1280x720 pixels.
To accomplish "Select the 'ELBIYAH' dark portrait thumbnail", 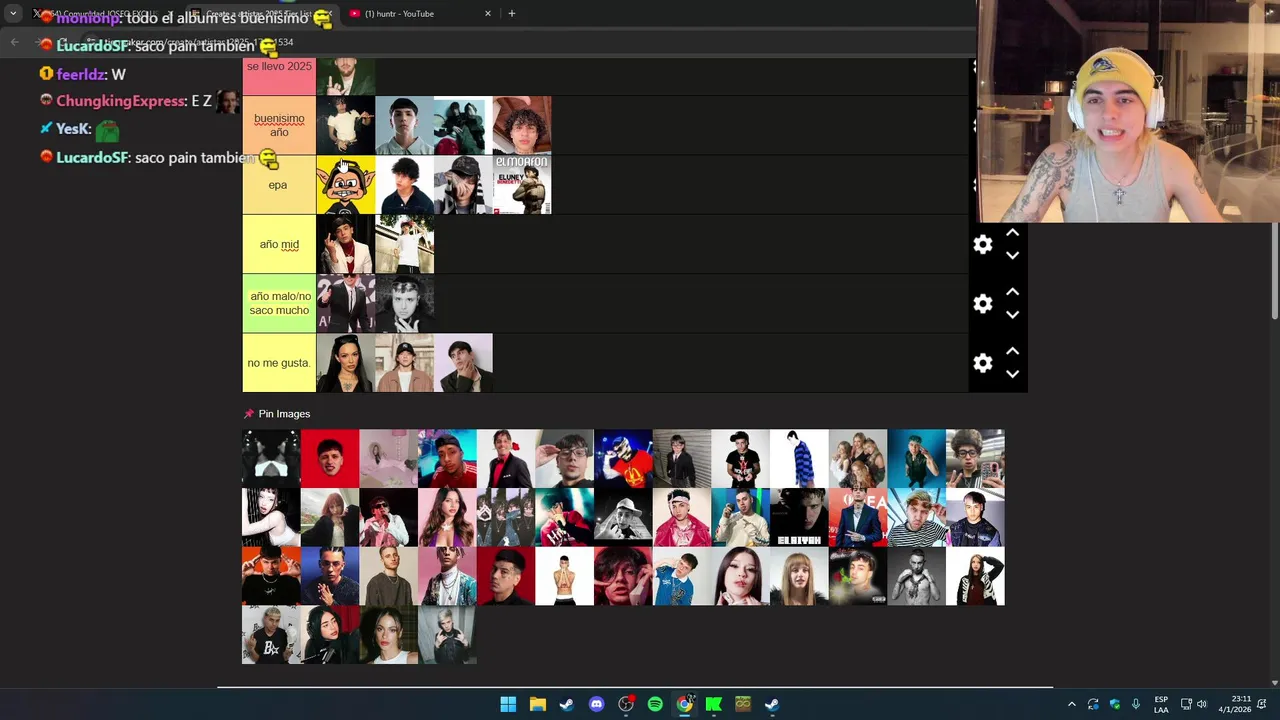I will [799, 518].
